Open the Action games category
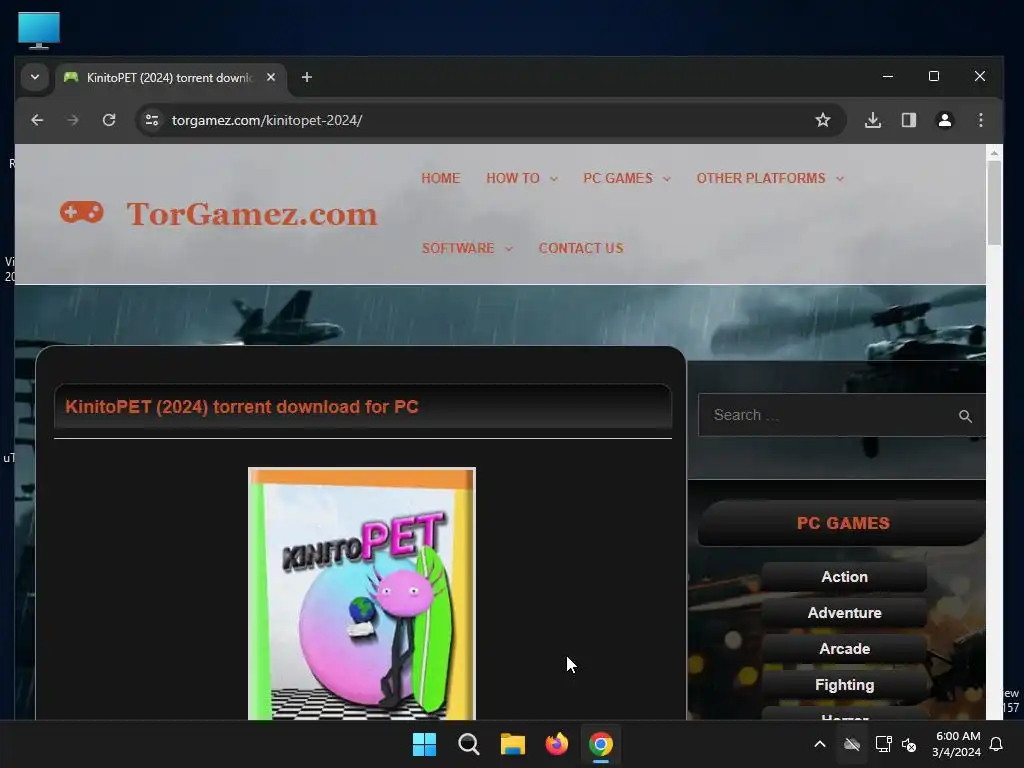Image resolution: width=1024 pixels, height=768 pixels. pyautogui.click(x=844, y=577)
